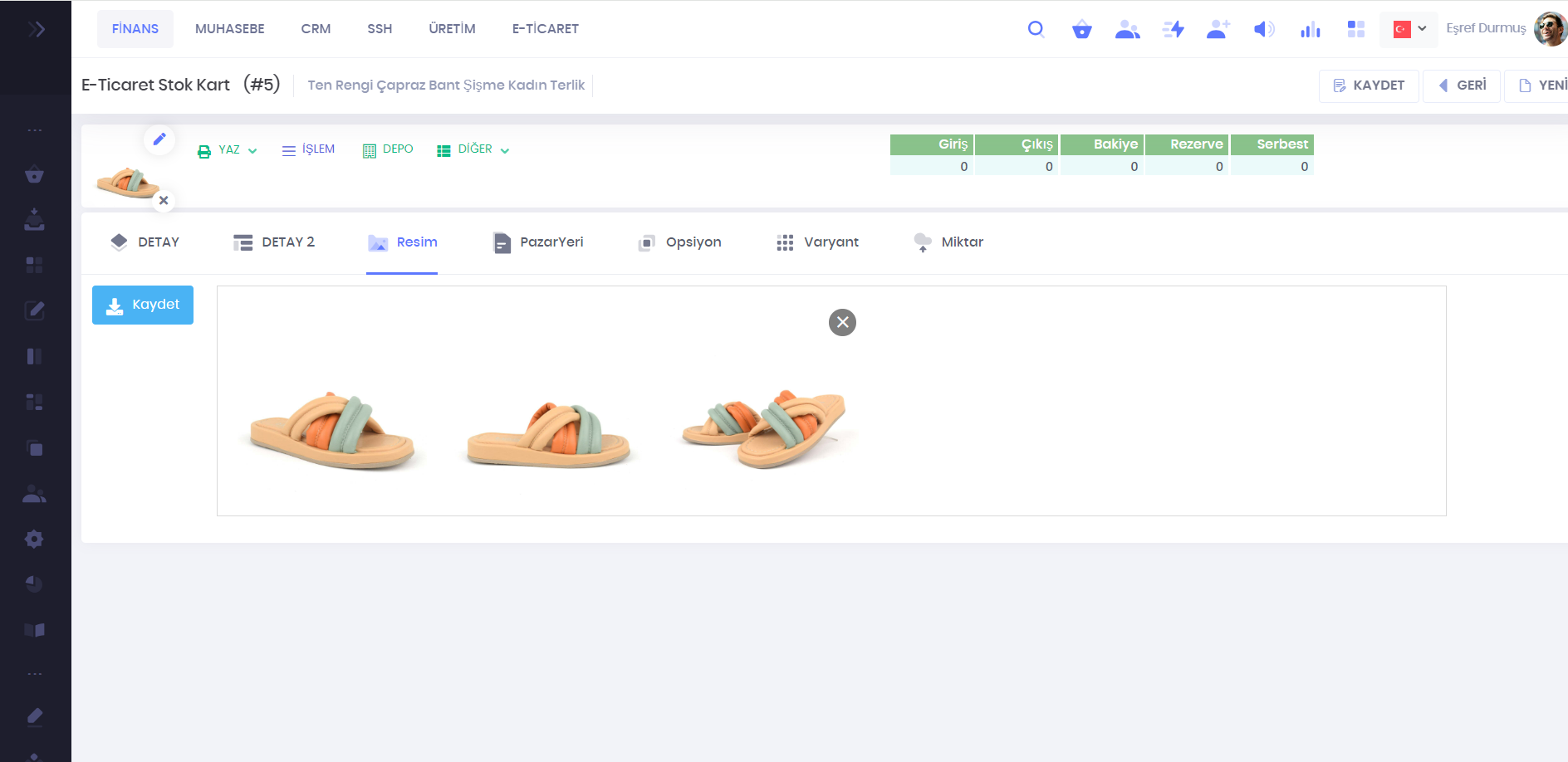The width and height of the screenshot is (1568, 762).
Task: Open the PazarYeri tab
Action: tap(538, 242)
